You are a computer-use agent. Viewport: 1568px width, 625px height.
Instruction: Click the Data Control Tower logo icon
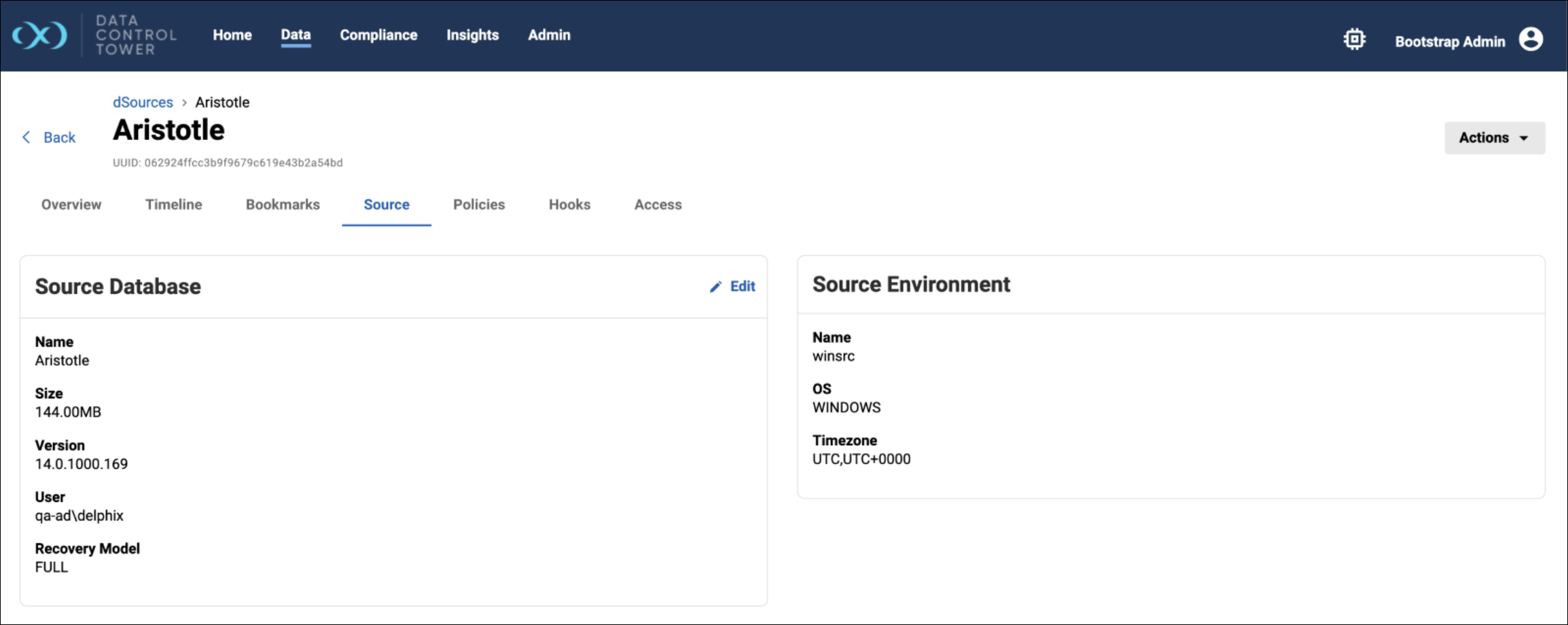39,35
